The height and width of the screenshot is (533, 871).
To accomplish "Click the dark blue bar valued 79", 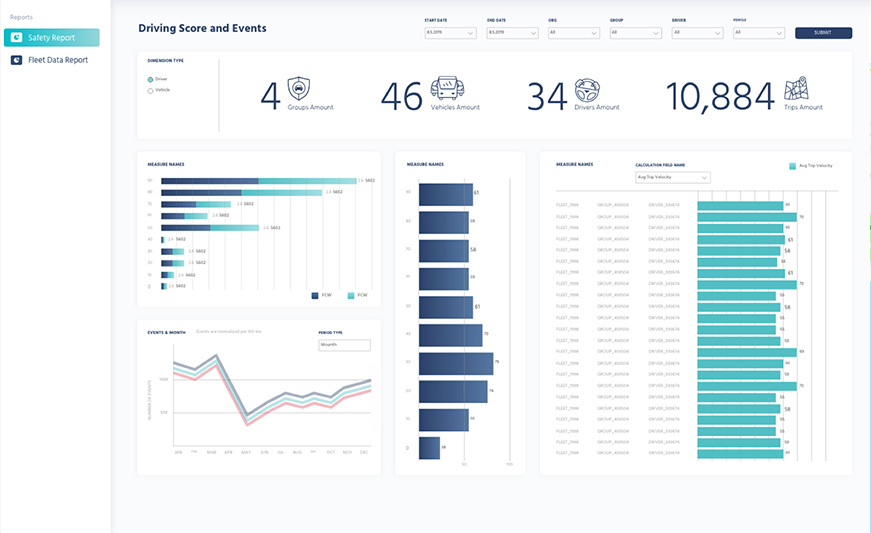I will click(x=456, y=364).
